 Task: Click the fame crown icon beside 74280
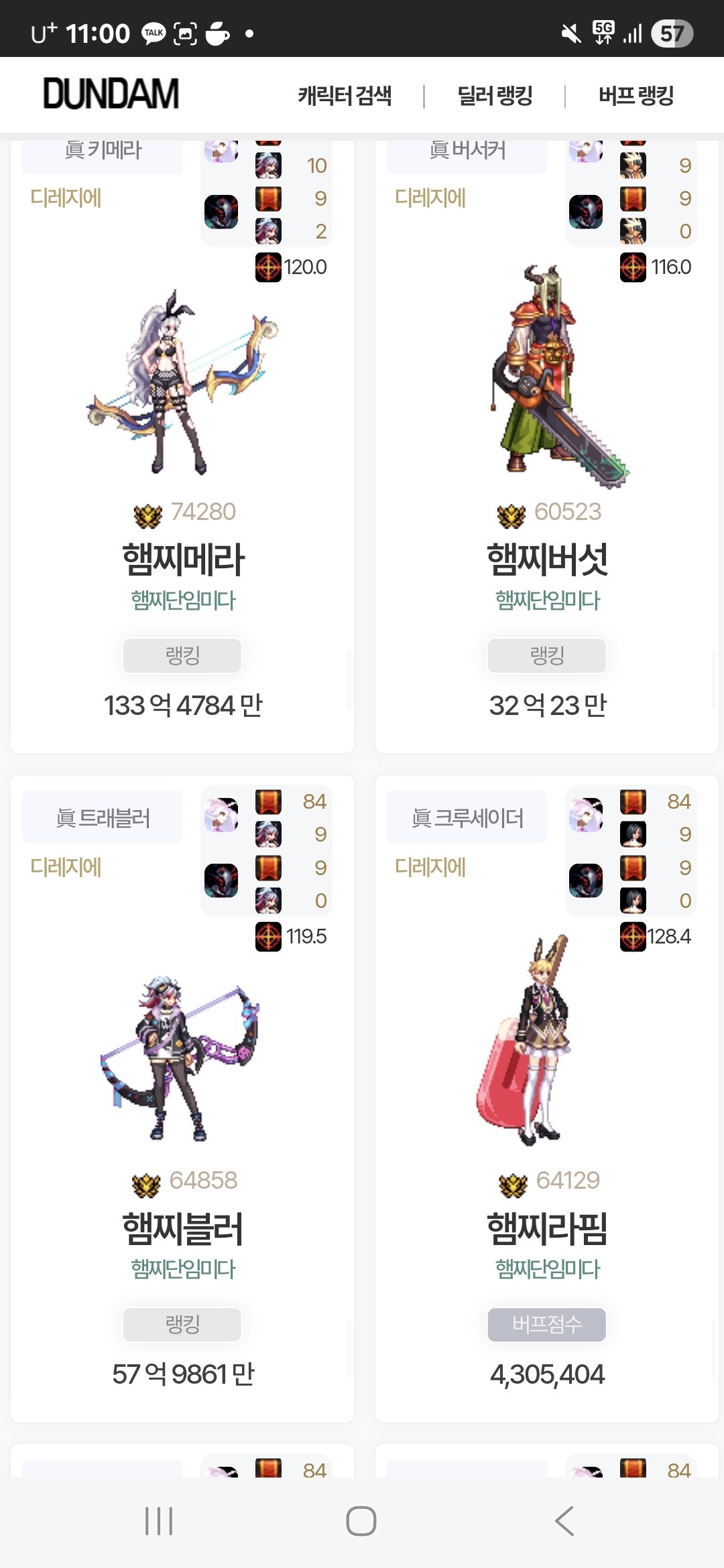(148, 516)
